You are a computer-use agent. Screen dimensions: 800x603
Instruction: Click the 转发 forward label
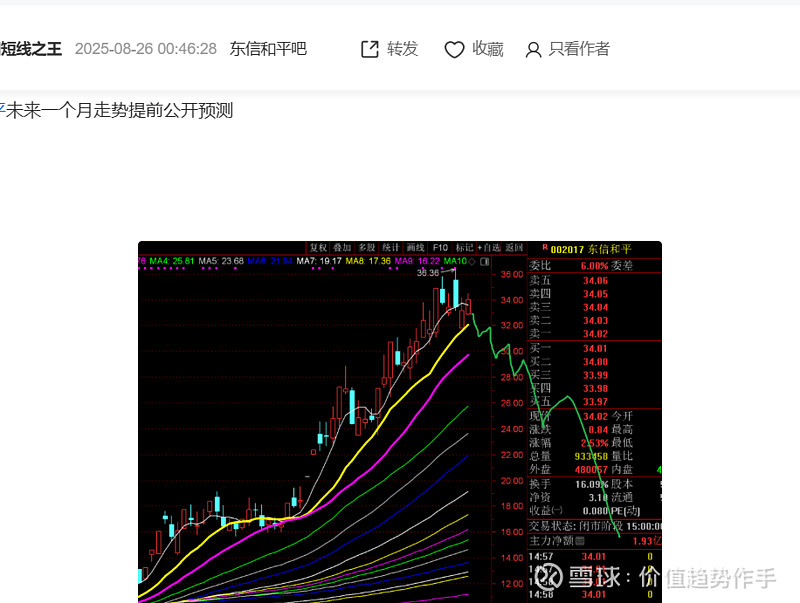coord(403,49)
